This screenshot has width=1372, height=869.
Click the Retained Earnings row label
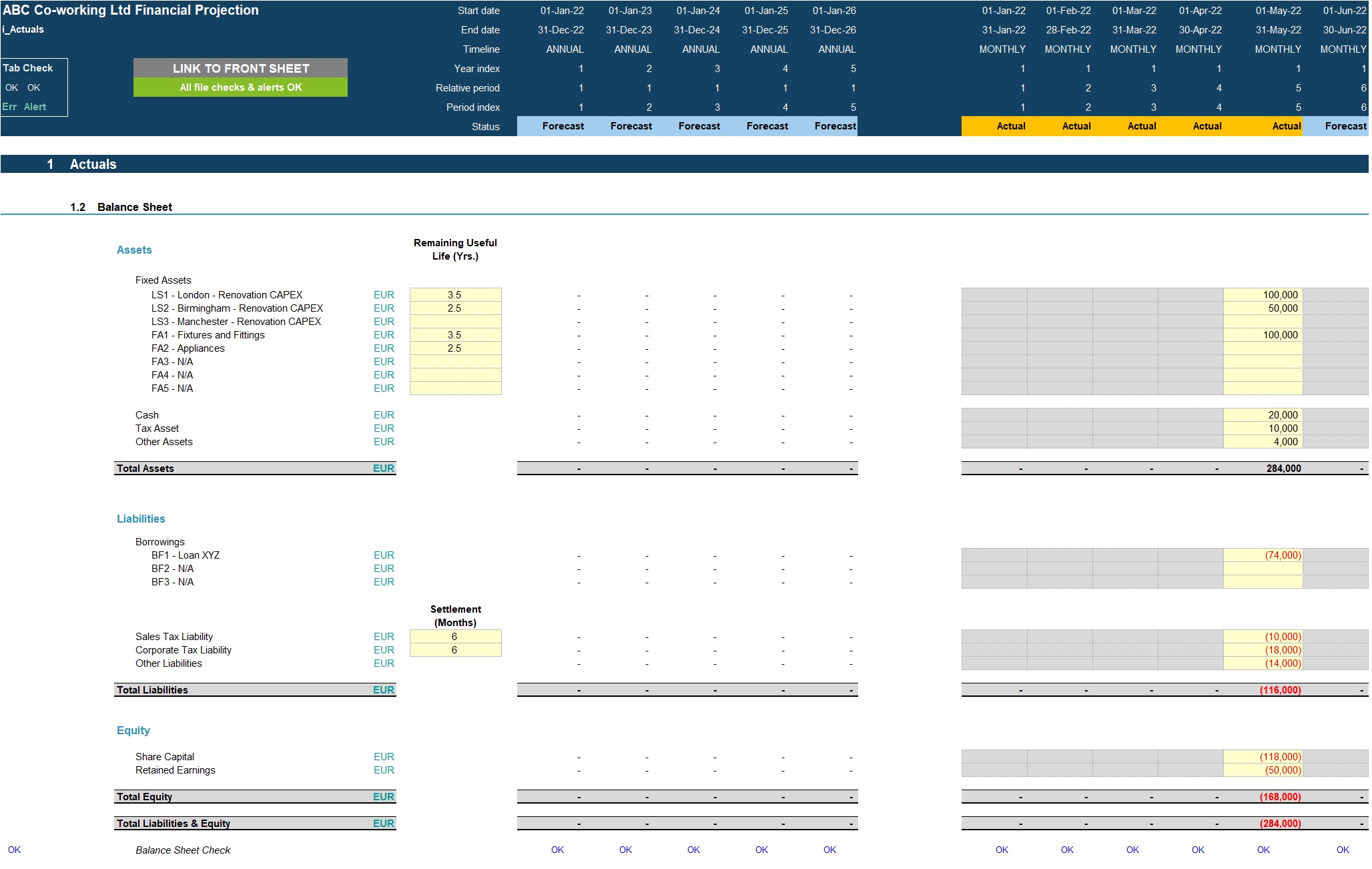point(175,770)
